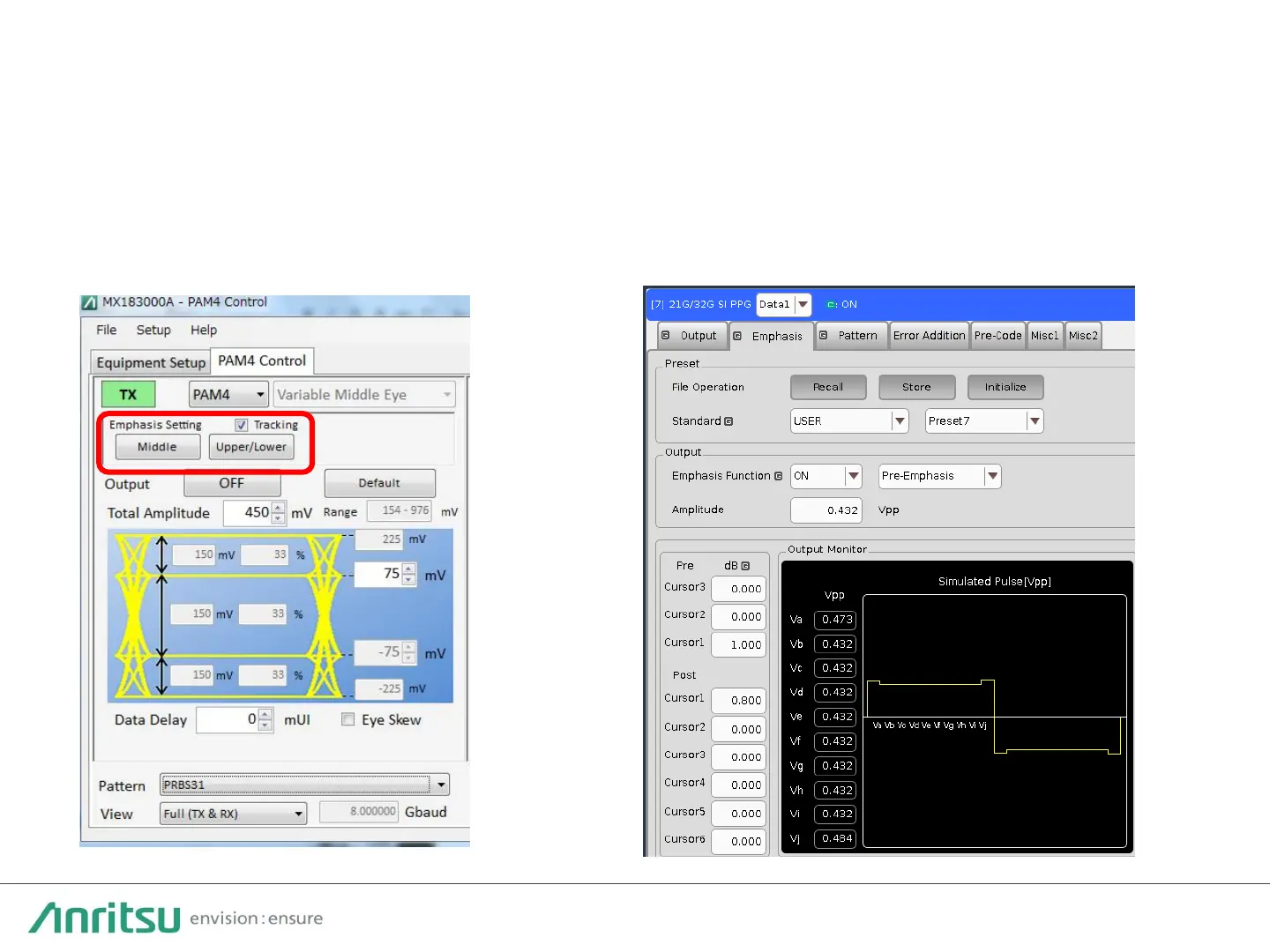Click the Vj value 0.484
The width and height of the screenshot is (1270, 952).
(835, 838)
